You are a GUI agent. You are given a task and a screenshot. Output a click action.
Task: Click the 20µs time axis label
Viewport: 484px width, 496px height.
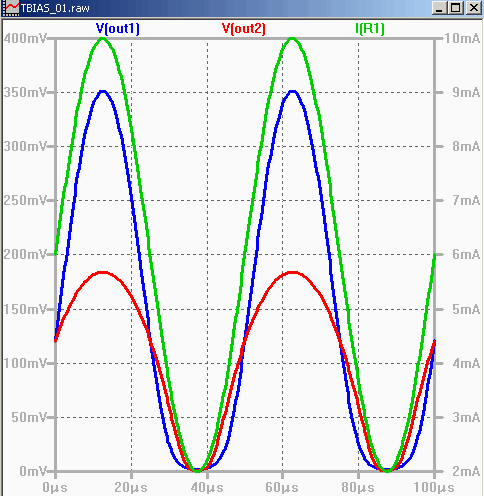point(131,488)
